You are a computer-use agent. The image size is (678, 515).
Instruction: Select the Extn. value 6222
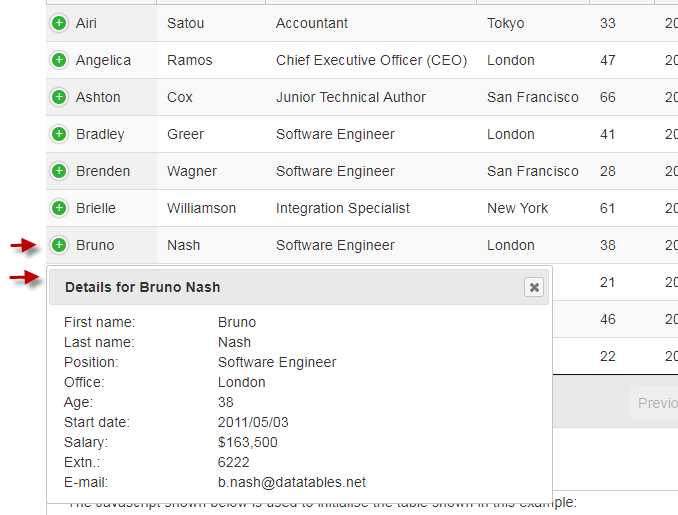click(233, 462)
